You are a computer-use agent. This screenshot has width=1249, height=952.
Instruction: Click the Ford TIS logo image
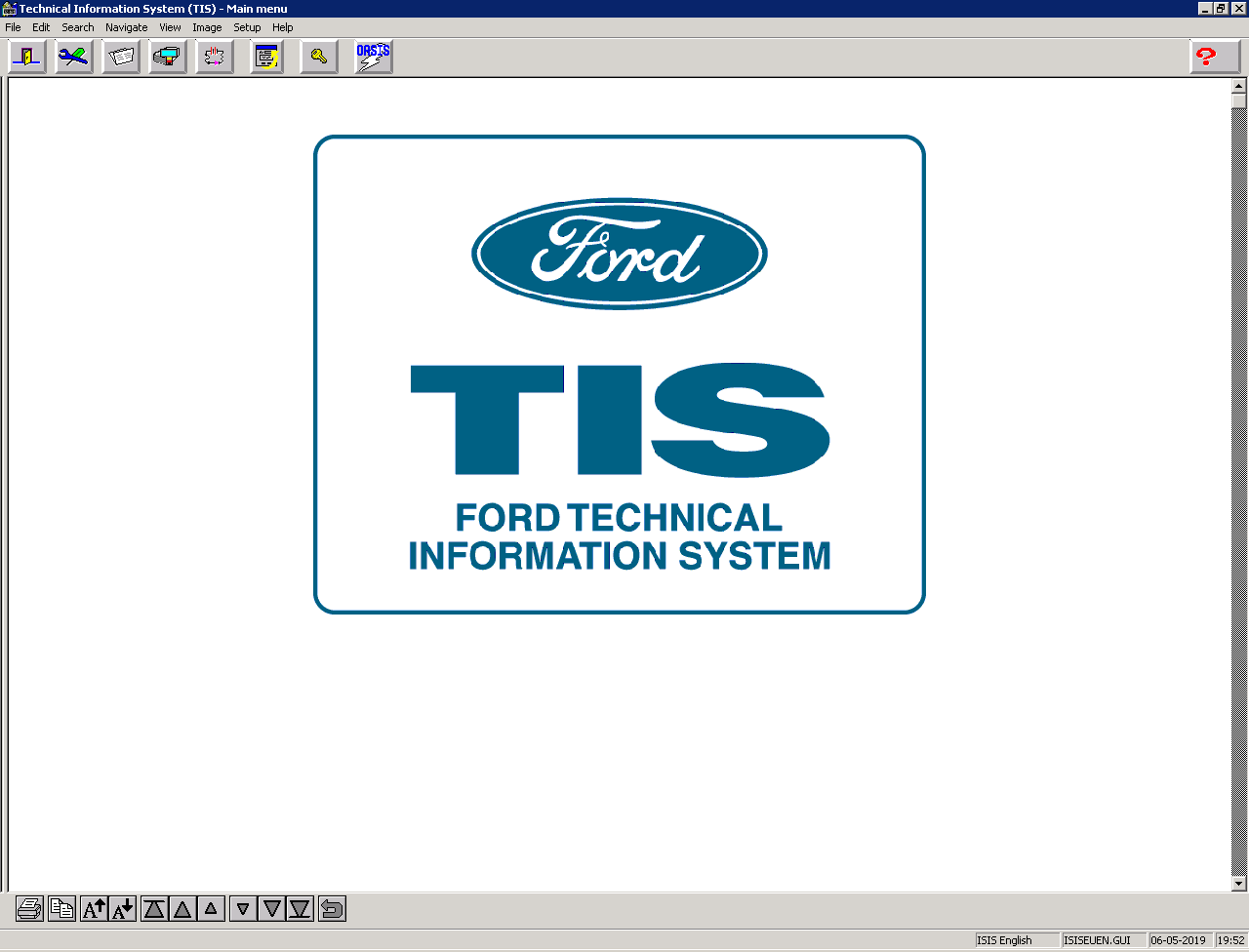[620, 375]
